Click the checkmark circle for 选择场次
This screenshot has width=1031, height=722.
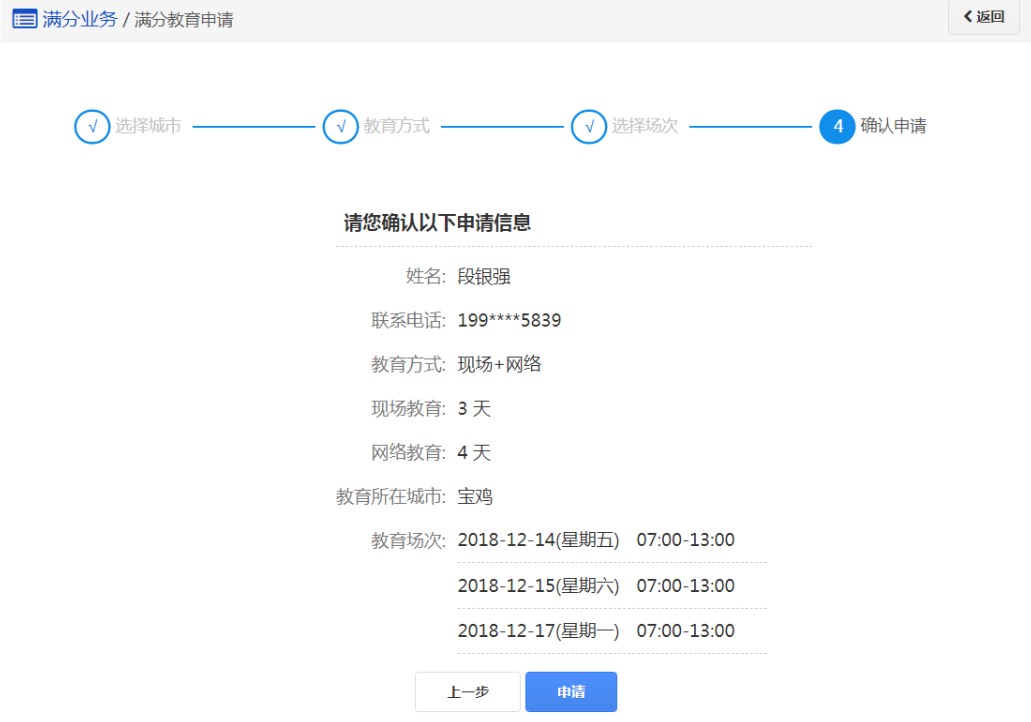pyautogui.click(x=589, y=127)
